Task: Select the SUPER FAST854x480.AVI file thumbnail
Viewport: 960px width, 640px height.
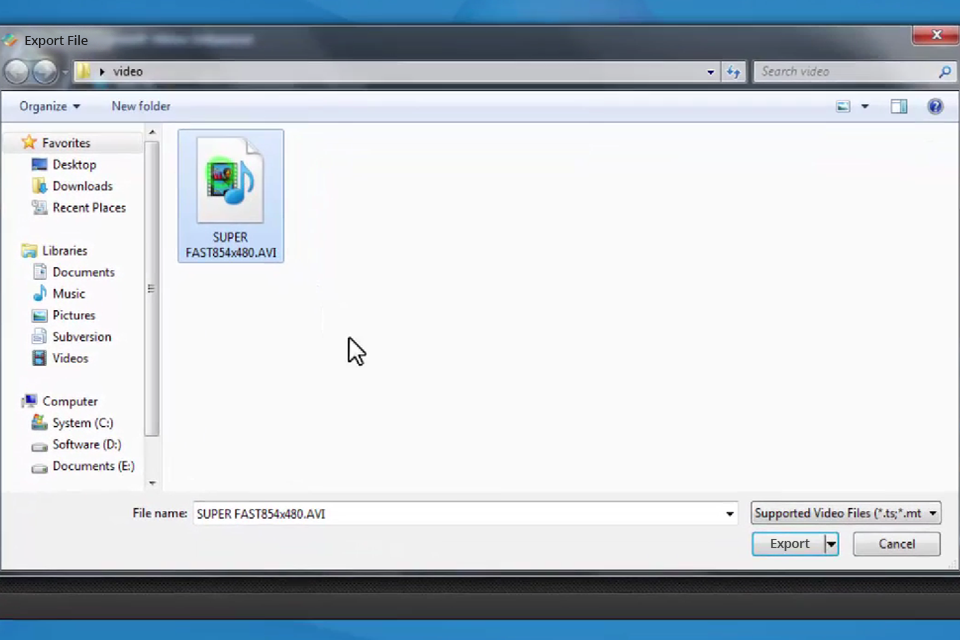Action: (231, 196)
